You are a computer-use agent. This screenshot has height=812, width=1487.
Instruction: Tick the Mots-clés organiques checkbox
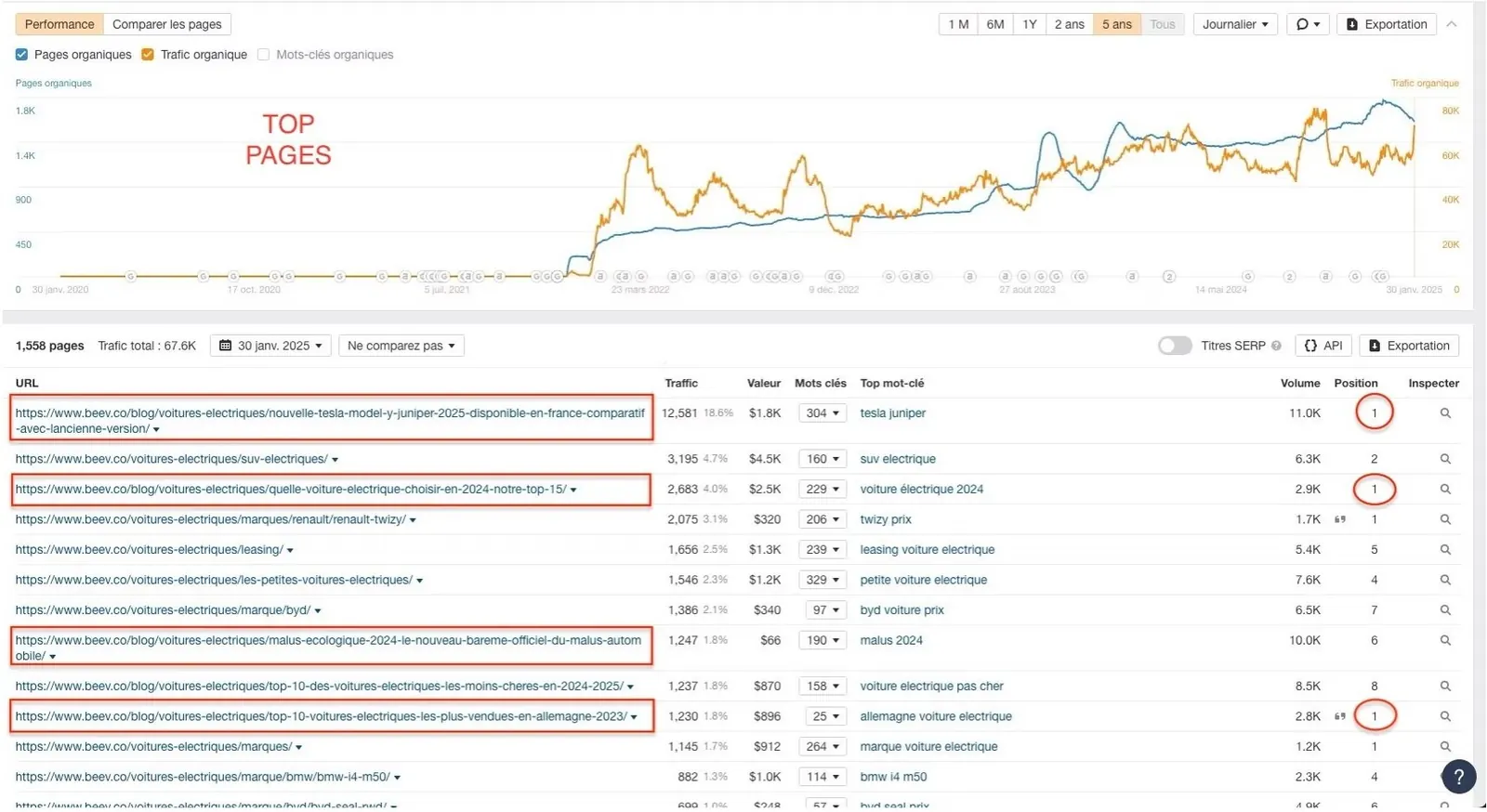click(263, 55)
